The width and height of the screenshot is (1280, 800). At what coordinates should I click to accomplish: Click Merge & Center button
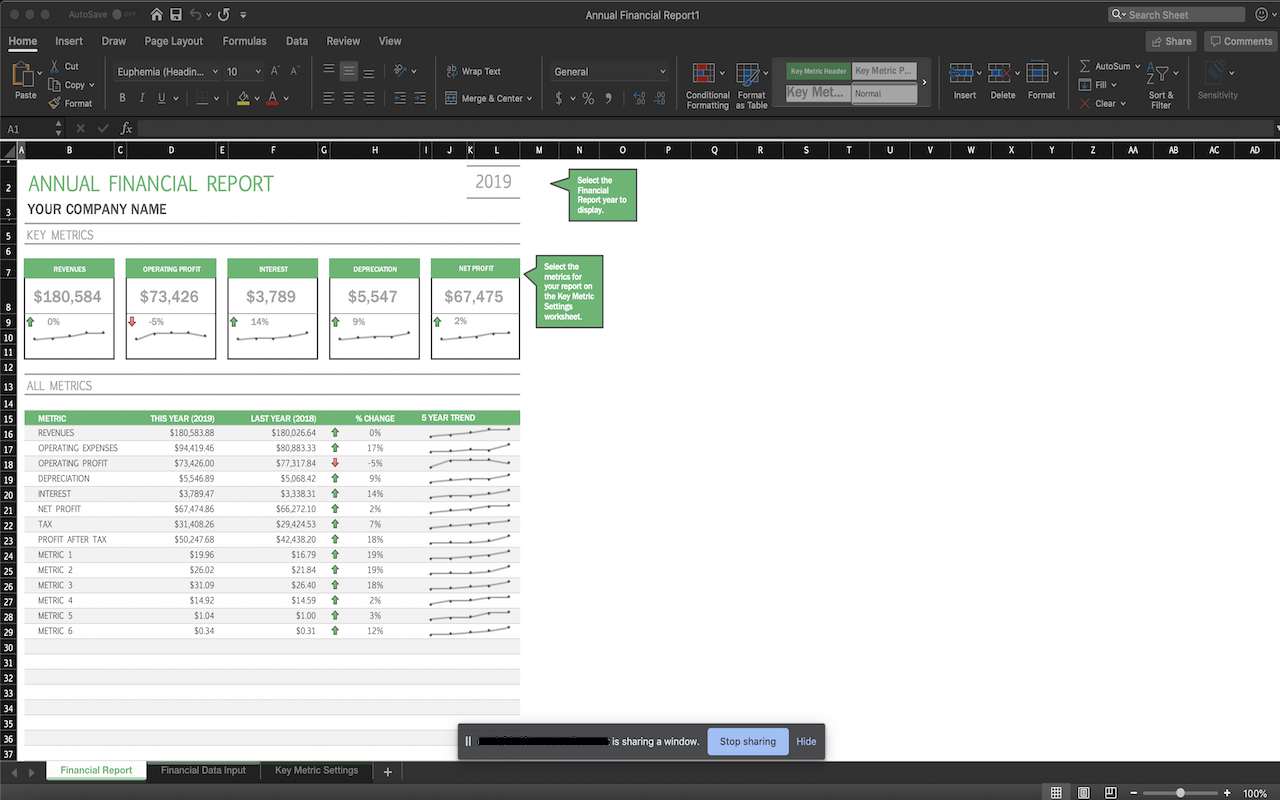click(488, 98)
